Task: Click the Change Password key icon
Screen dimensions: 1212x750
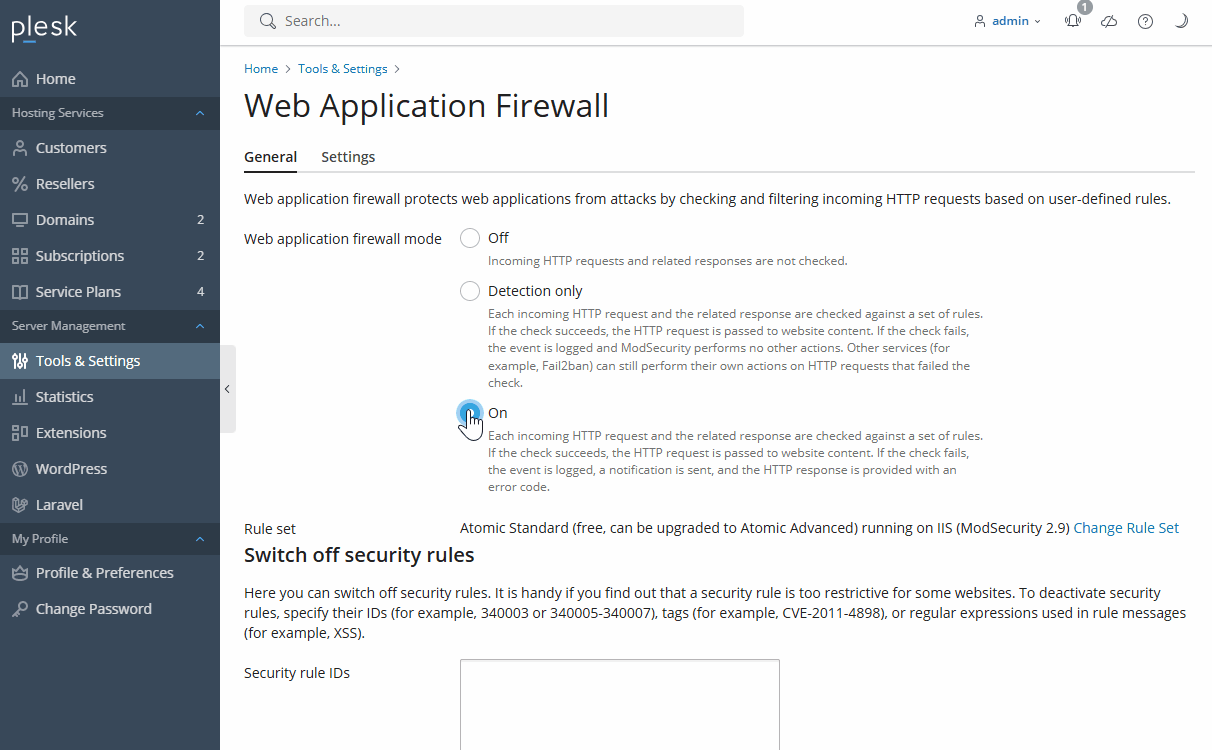Action: (x=20, y=609)
